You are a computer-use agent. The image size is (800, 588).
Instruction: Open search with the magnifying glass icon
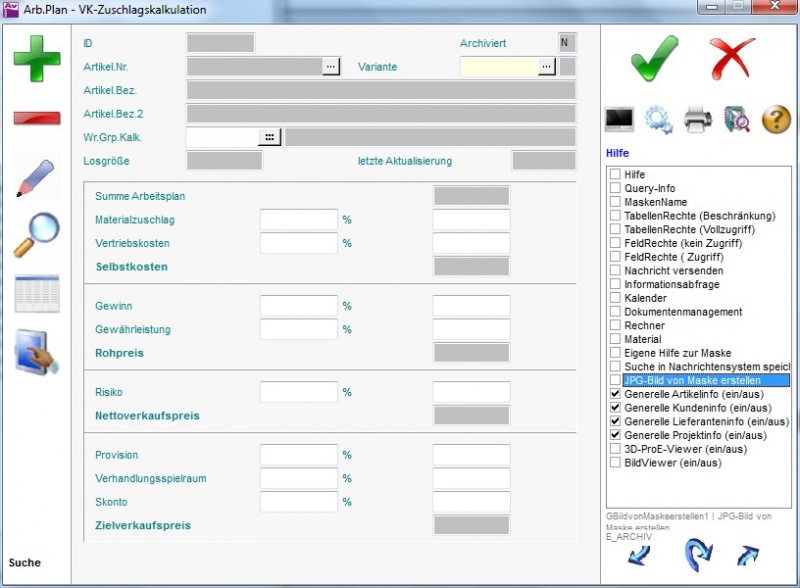point(36,234)
